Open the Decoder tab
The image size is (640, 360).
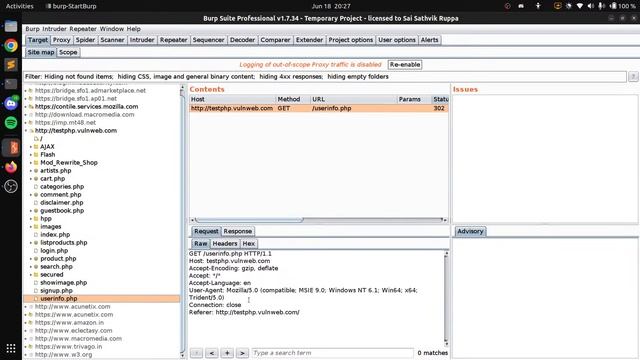(x=242, y=40)
